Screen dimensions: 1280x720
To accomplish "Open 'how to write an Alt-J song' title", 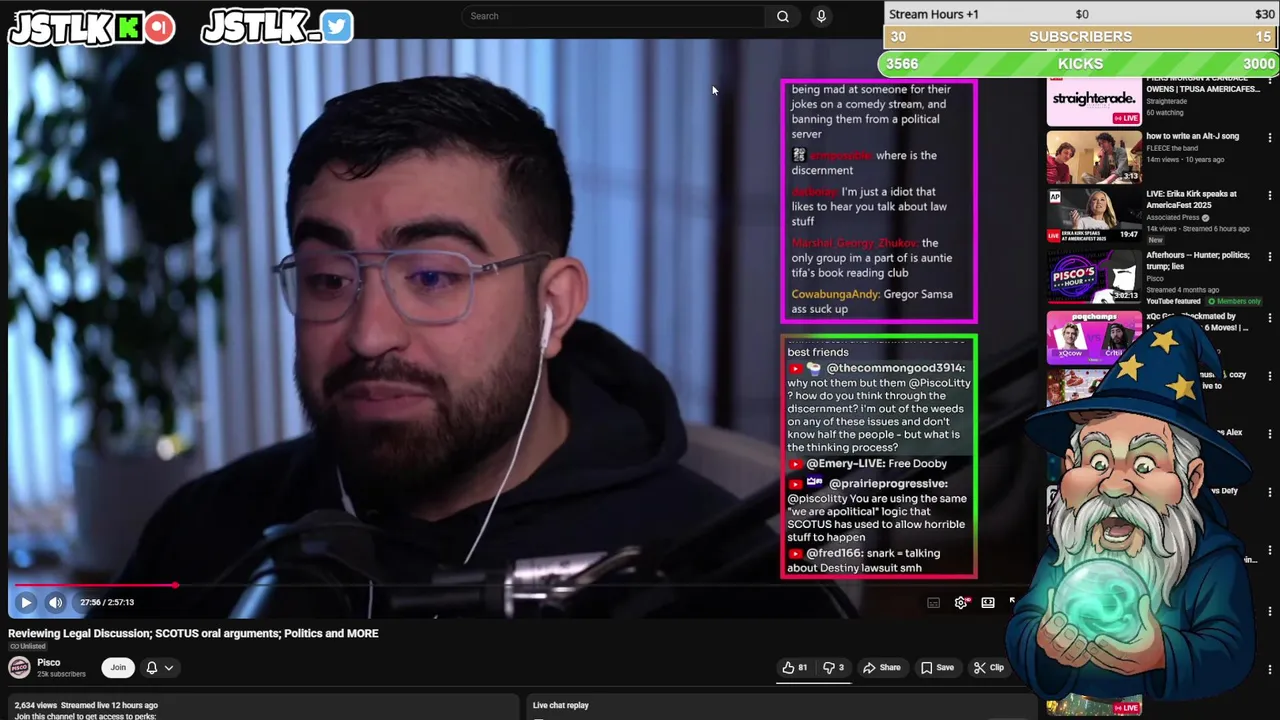I will tap(1192, 136).
